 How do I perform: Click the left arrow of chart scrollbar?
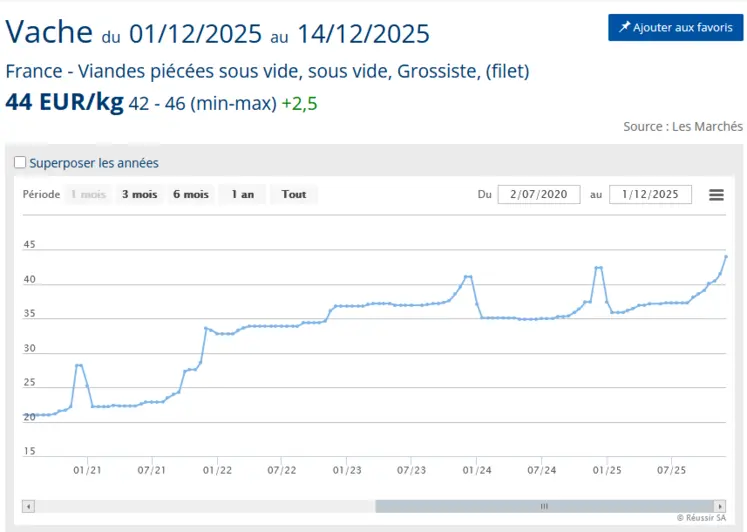(x=28, y=506)
